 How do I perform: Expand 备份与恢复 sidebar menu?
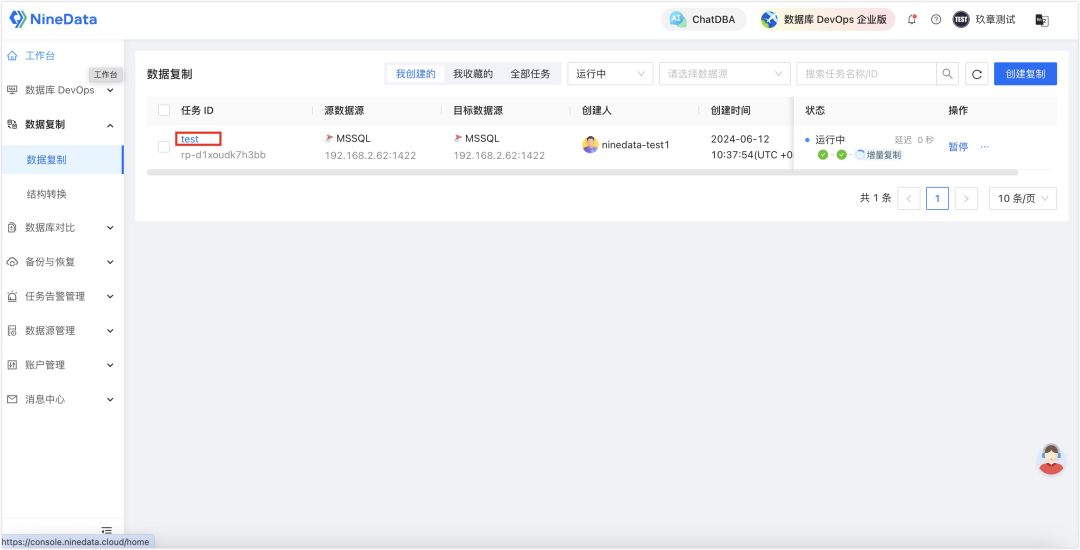click(x=61, y=262)
